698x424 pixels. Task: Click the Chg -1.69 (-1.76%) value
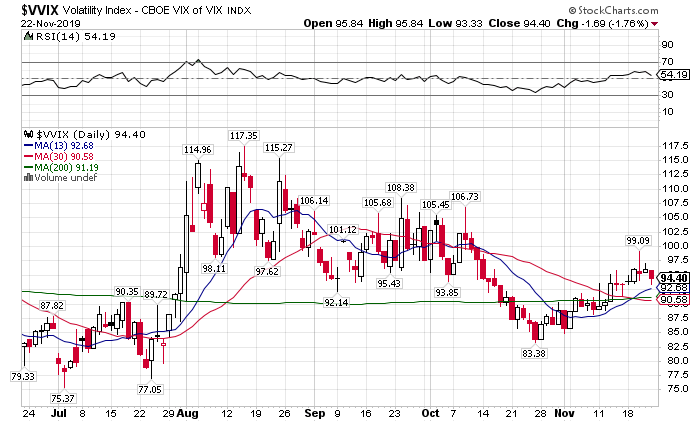tap(602, 24)
